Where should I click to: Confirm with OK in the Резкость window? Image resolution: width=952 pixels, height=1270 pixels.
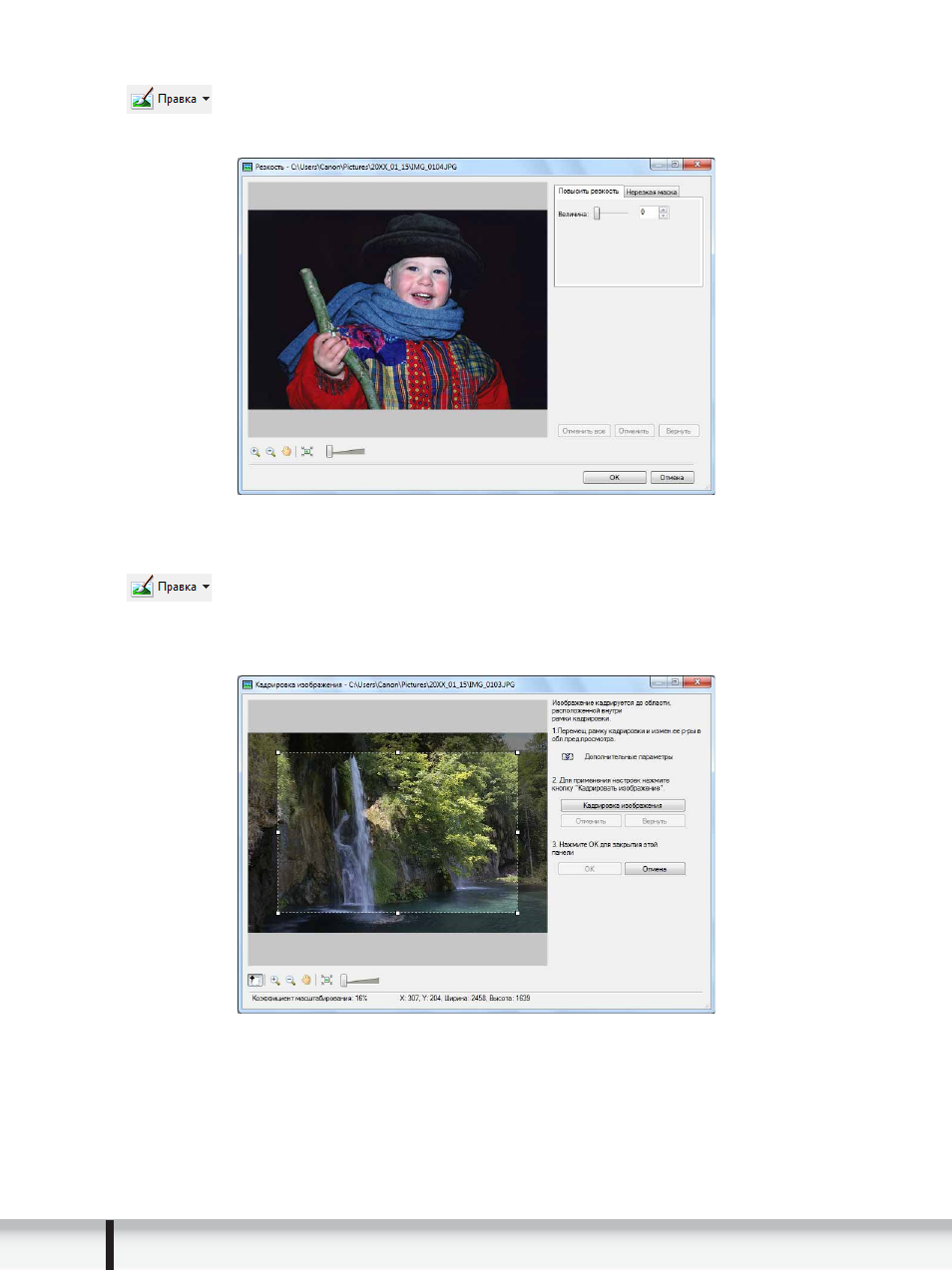point(615,477)
